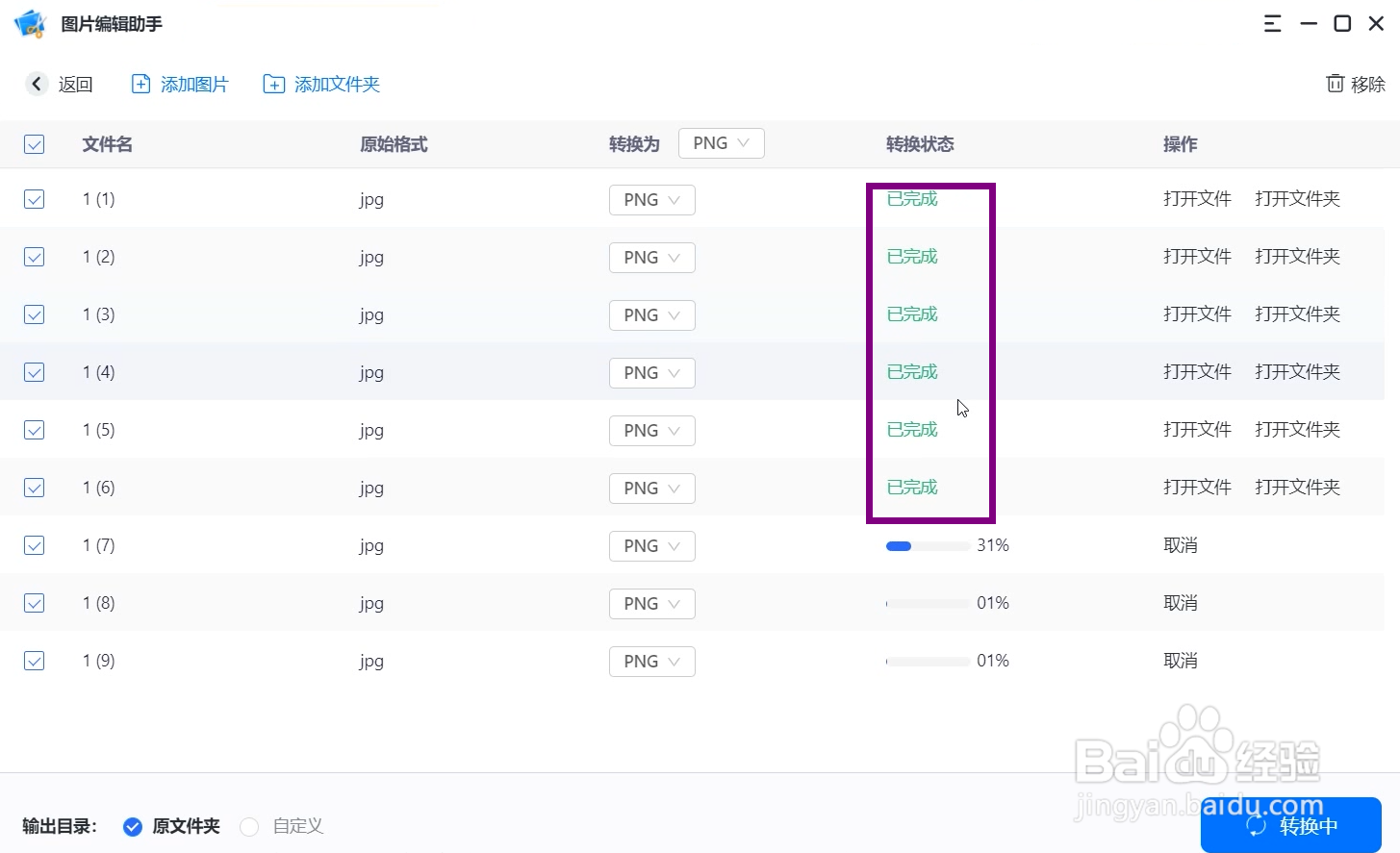This screenshot has width=1400, height=853.
Task: Open the hamburger menu icon in title bar
Action: [x=1272, y=24]
